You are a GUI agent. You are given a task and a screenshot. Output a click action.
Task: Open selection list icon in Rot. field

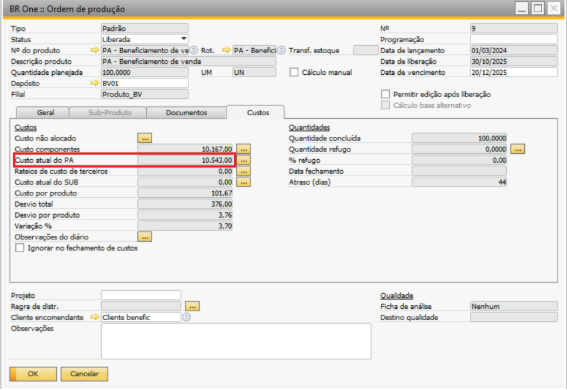(281, 50)
